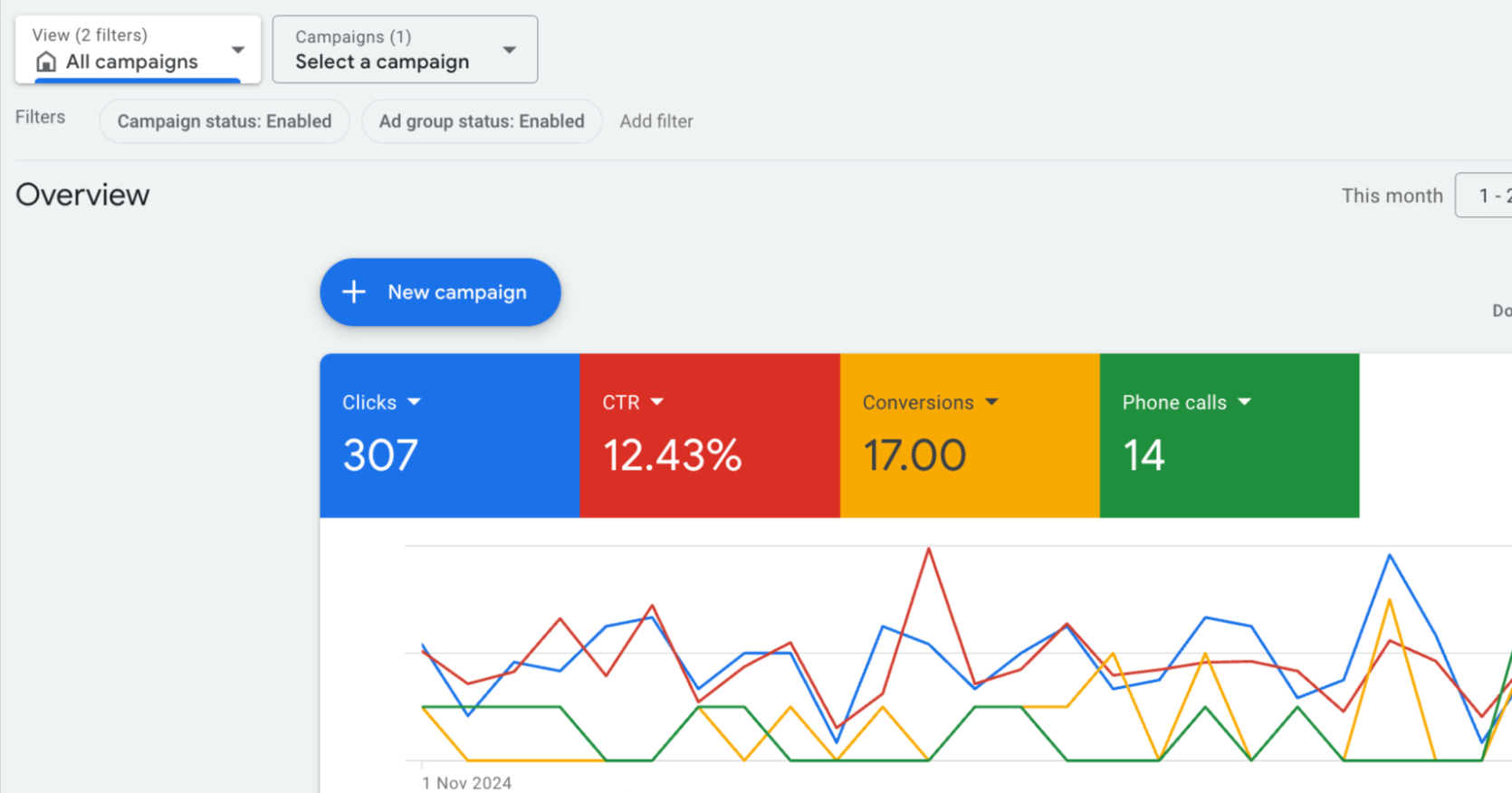The height and width of the screenshot is (793, 1512).
Task: Click the house icon beside All campaigns
Action: [45, 62]
